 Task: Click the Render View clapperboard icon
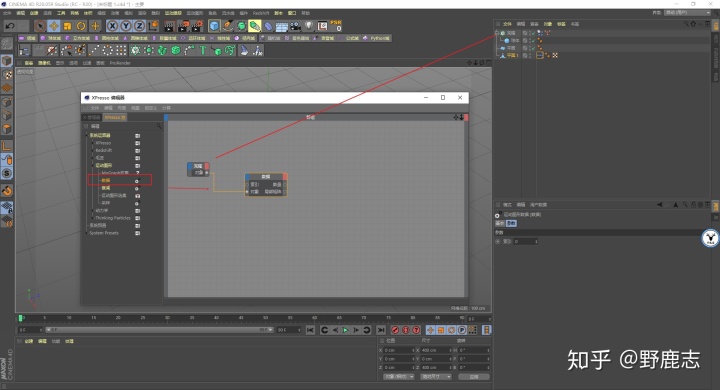[169, 26]
